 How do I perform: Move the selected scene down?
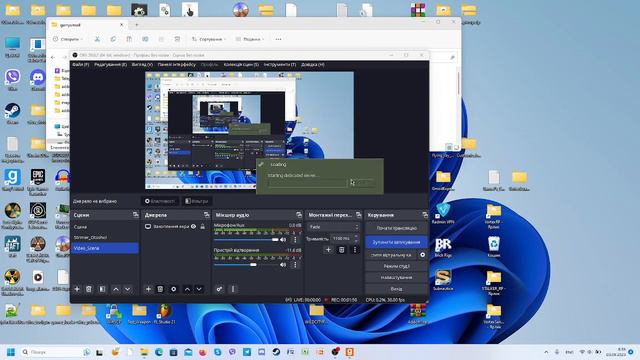tap(128, 289)
